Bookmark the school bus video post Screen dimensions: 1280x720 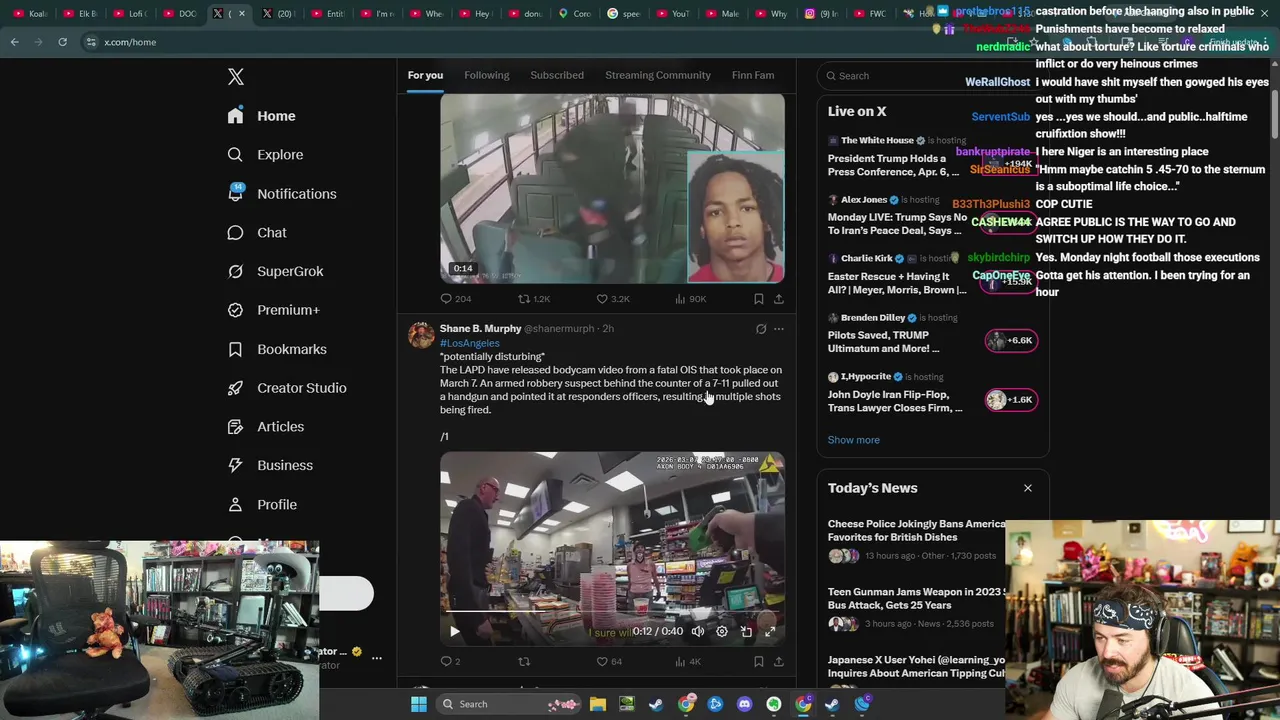click(x=759, y=299)
